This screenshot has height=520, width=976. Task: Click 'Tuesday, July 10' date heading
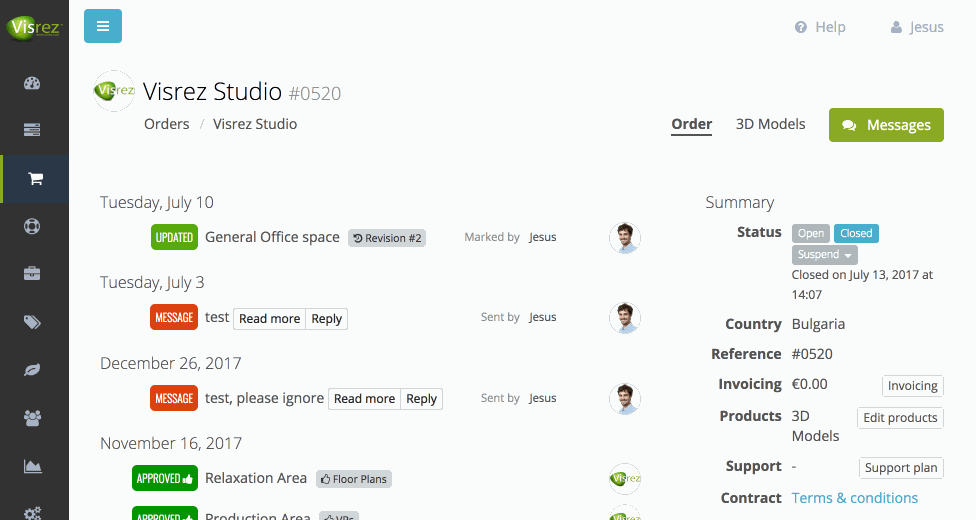coord(157,202)
